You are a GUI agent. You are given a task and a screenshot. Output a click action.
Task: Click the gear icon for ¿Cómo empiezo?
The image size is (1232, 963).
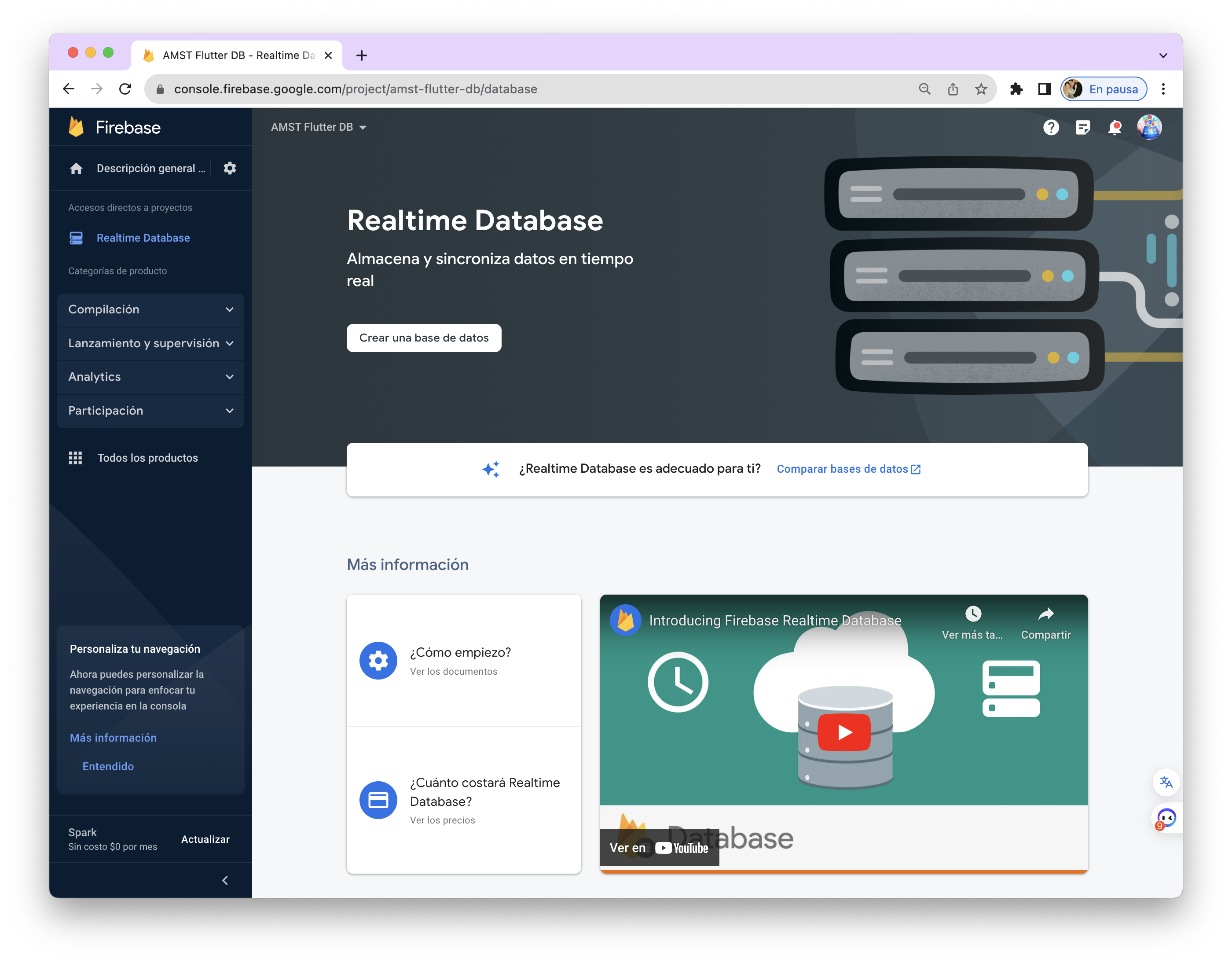(378, 660)
